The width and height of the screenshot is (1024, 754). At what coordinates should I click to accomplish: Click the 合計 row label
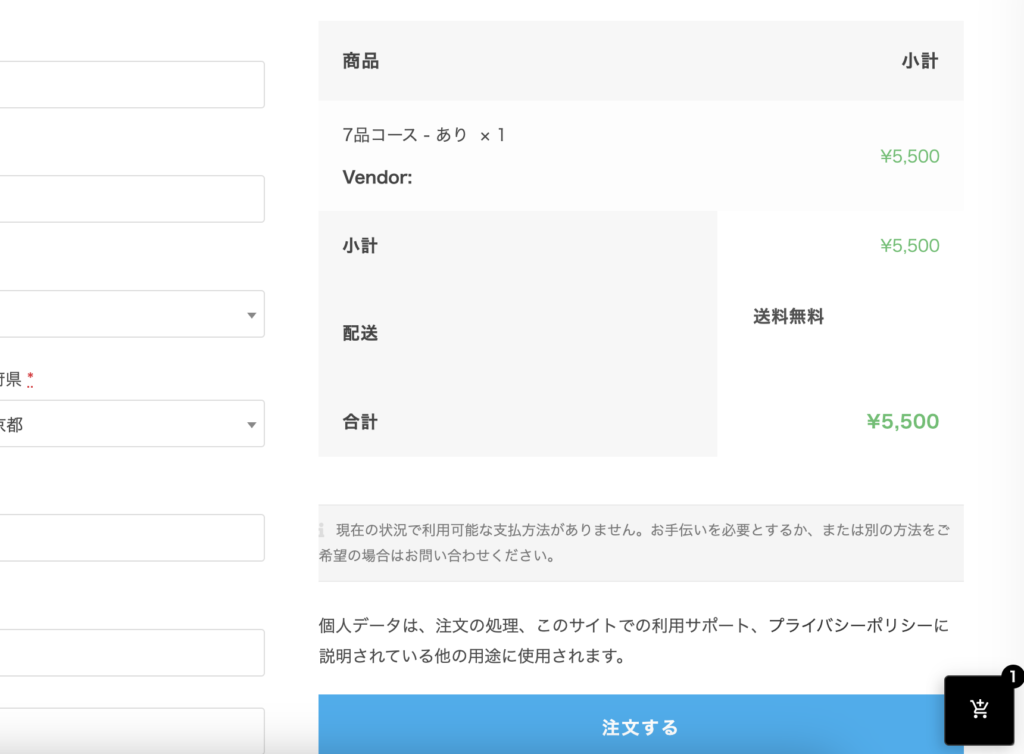pyautogui.click(x=360, y=422)
